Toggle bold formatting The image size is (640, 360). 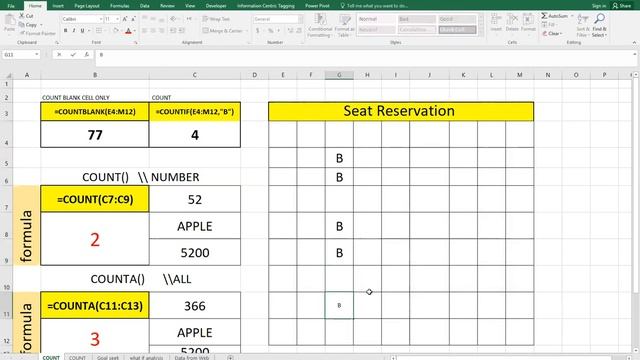click(x=65, y=31)
